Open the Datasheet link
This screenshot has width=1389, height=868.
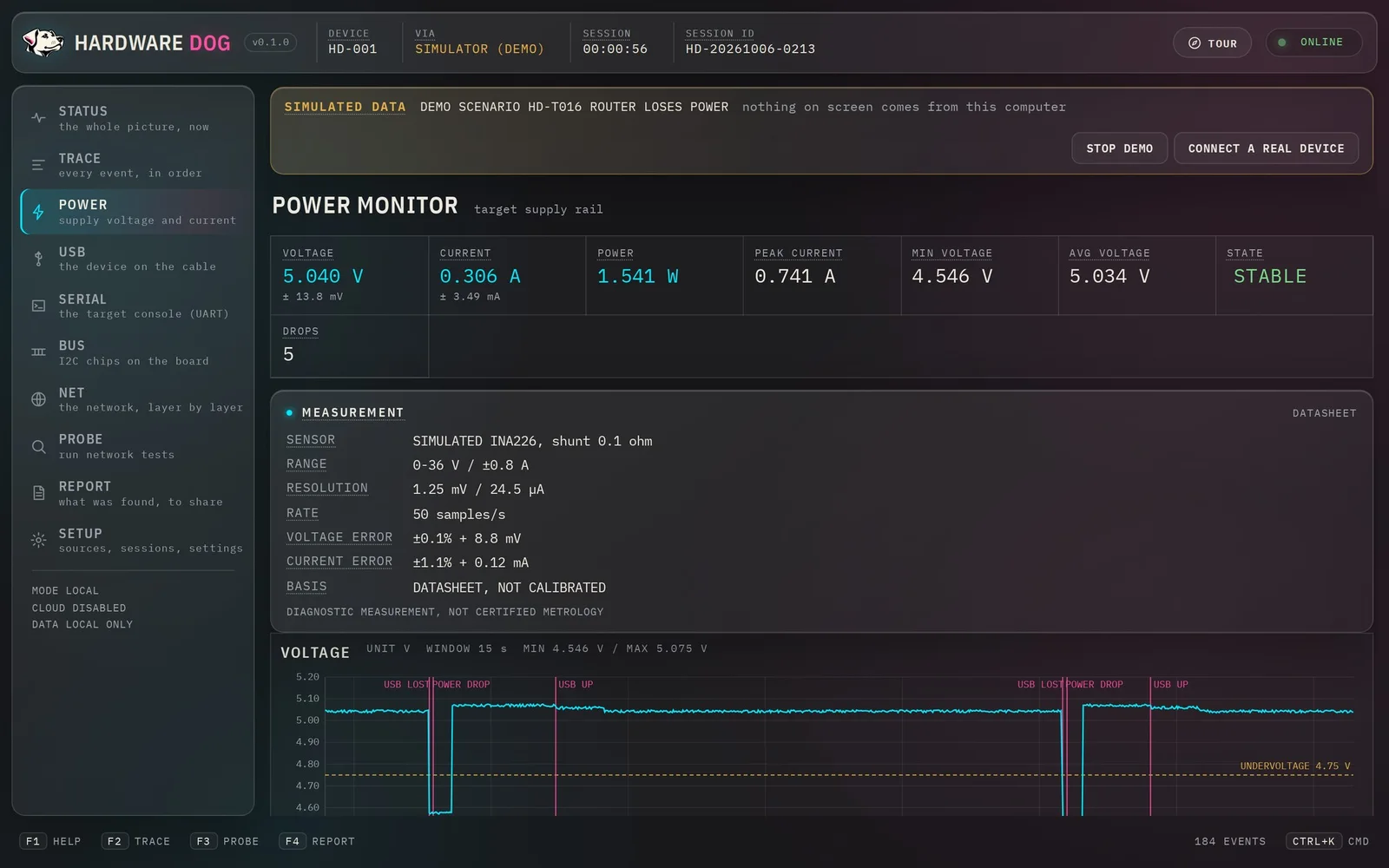[1324, 413]
